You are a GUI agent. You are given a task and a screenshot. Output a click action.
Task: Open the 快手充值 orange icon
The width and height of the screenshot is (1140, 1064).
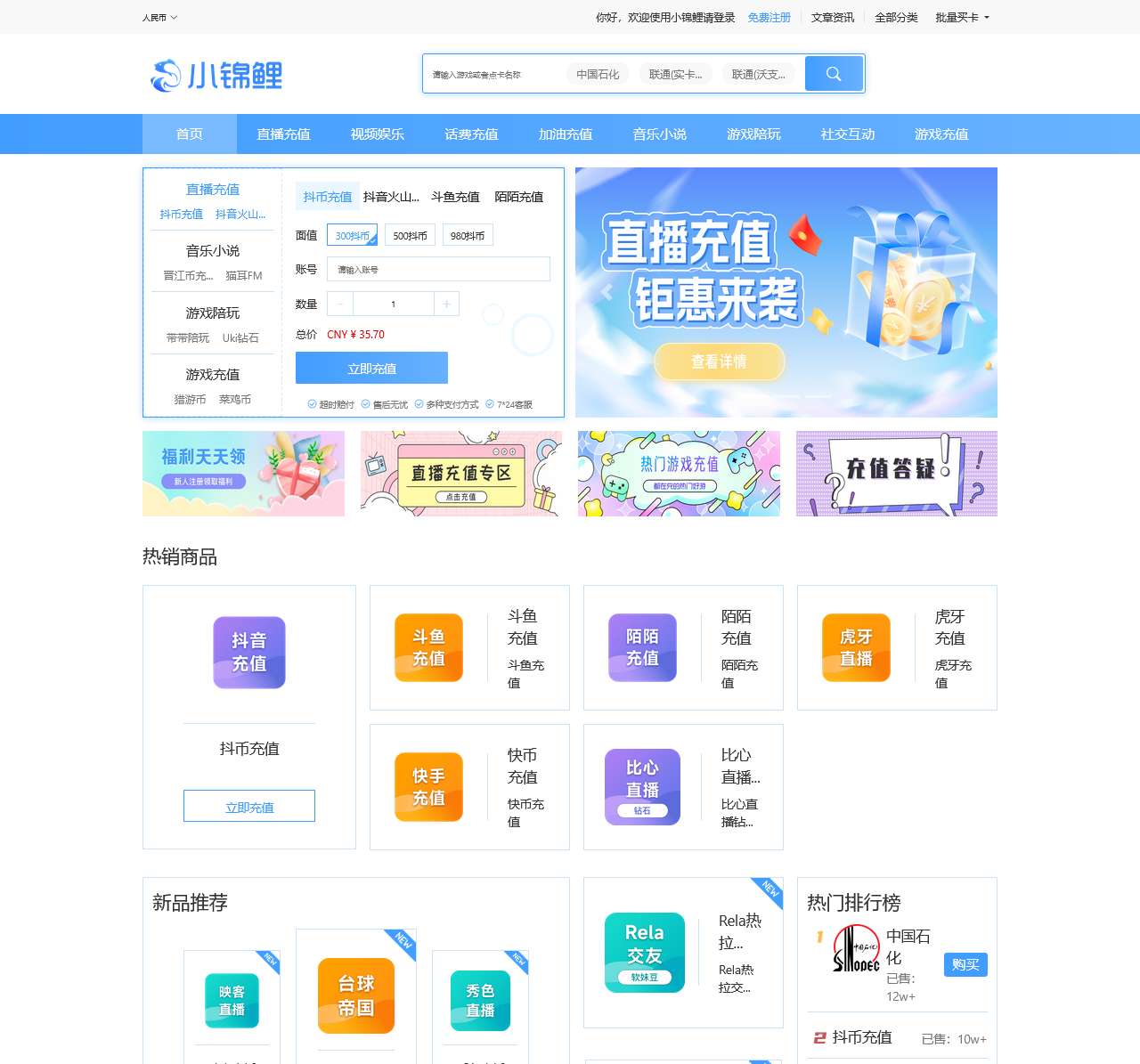click(x=428, y=787)
